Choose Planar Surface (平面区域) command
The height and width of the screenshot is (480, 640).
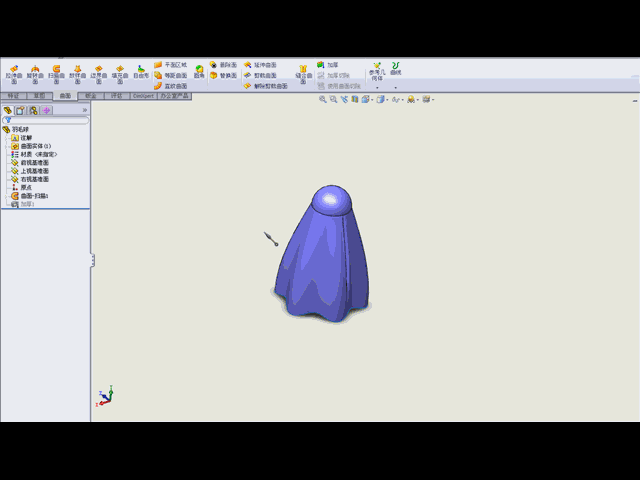(x=171, y=65)
